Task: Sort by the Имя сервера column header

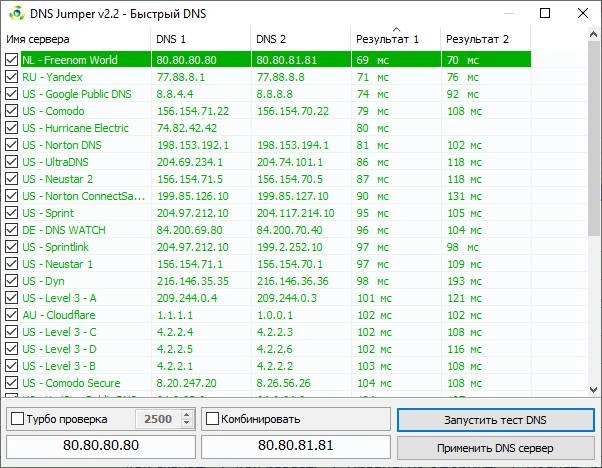Action: (x=76, y=39)
